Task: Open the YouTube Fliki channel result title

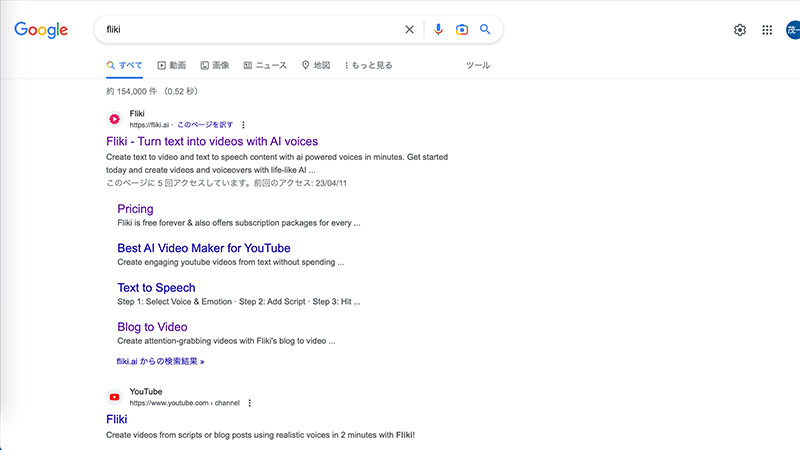Action: click(x=117, y=419)
